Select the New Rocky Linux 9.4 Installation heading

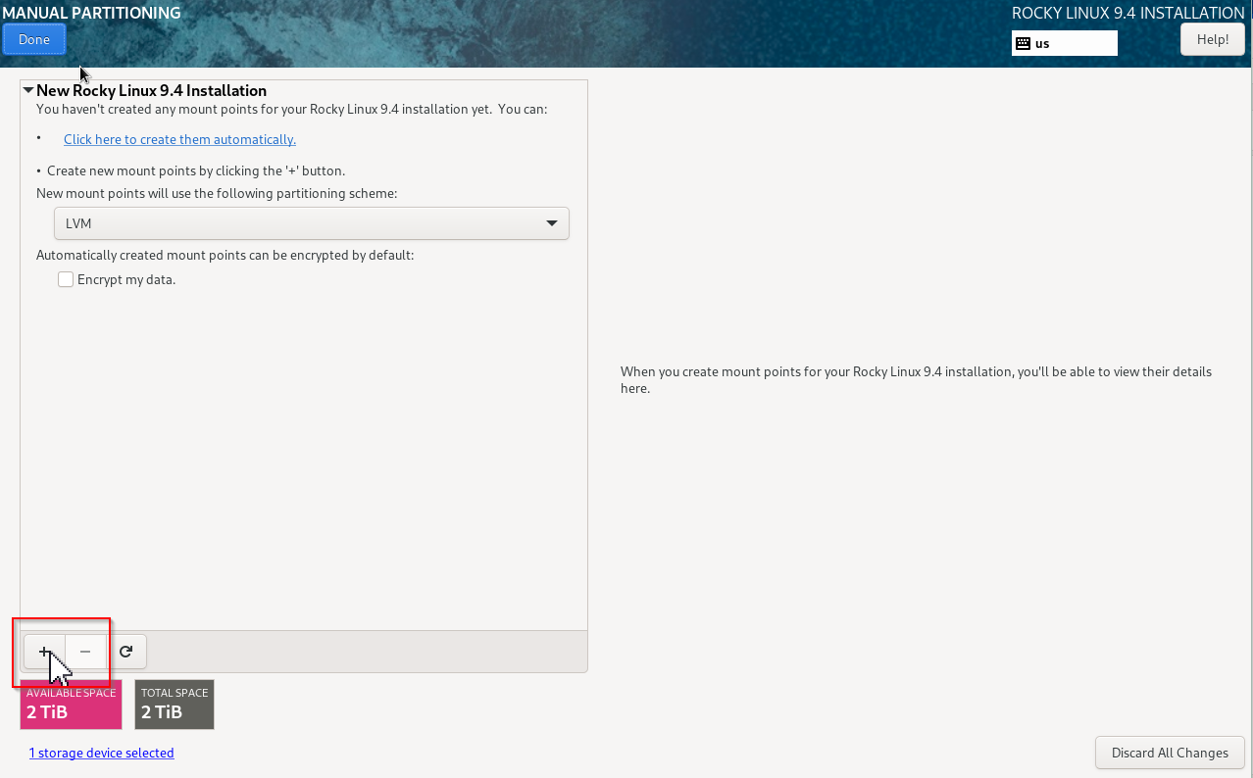click(151, 91)
